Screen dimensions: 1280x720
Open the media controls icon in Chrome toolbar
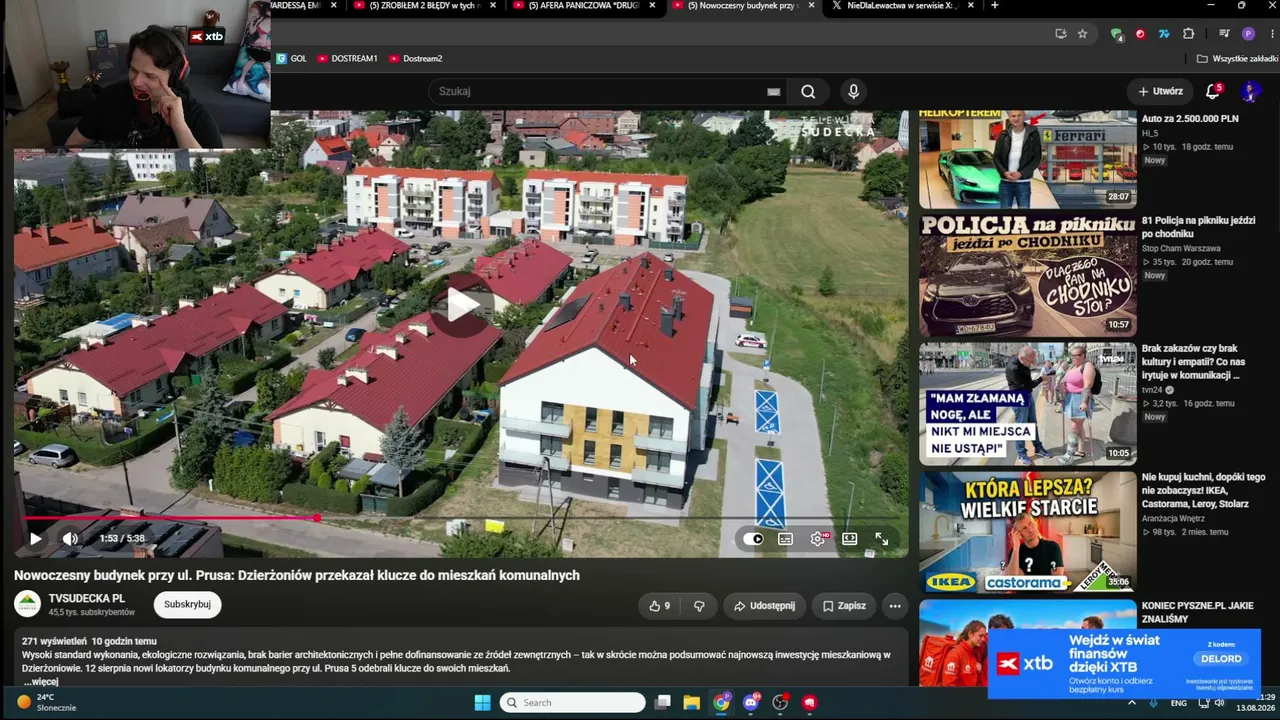coord(1224,34)
